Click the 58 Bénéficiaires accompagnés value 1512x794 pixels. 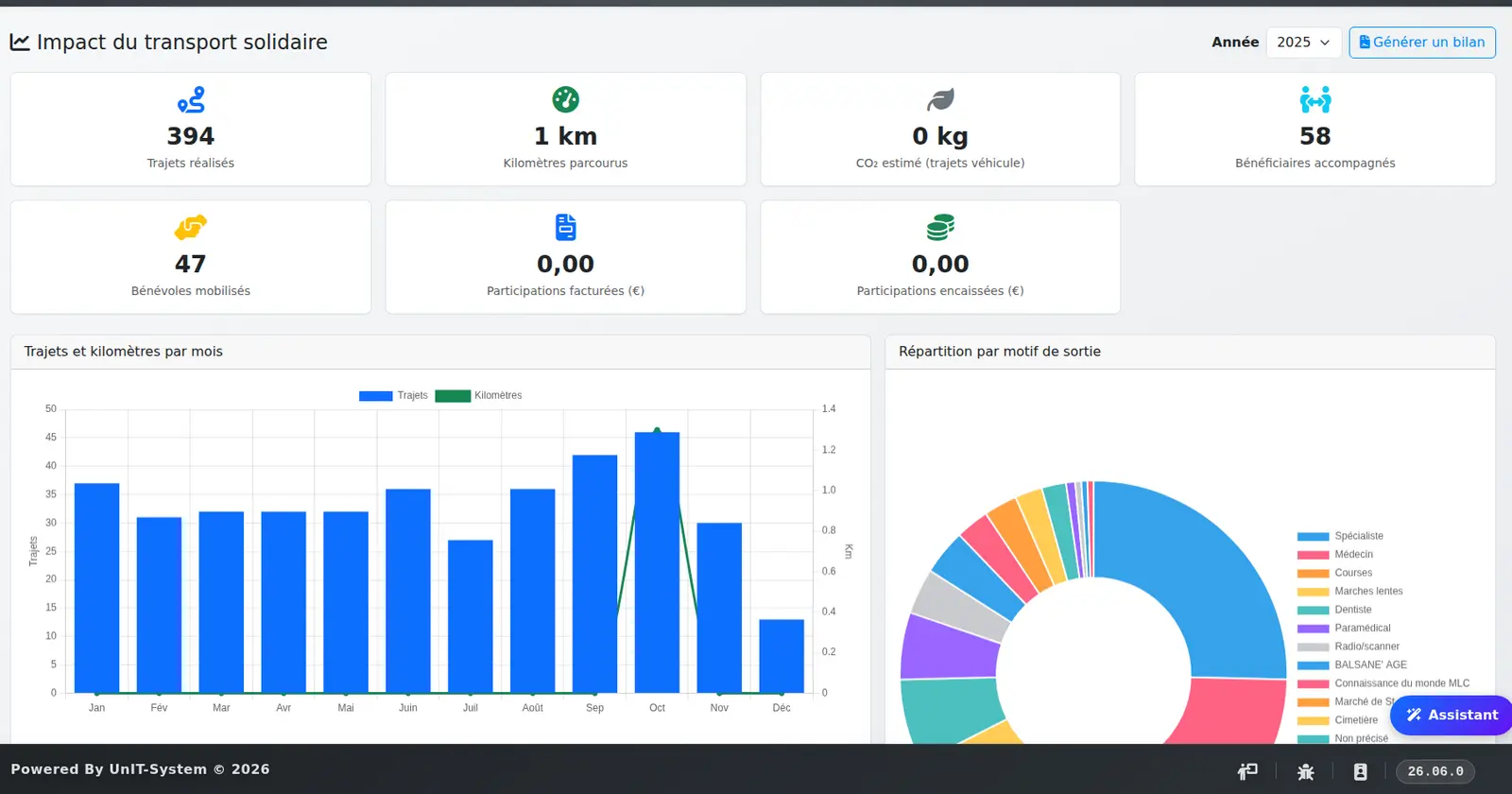1315,136
